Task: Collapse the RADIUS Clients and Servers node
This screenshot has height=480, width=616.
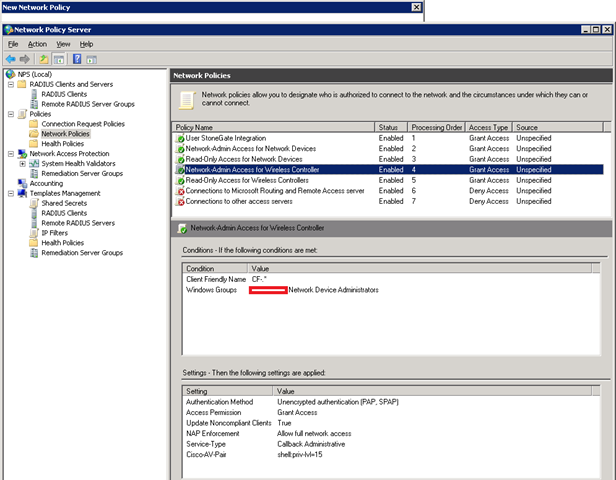Action: 10,84
